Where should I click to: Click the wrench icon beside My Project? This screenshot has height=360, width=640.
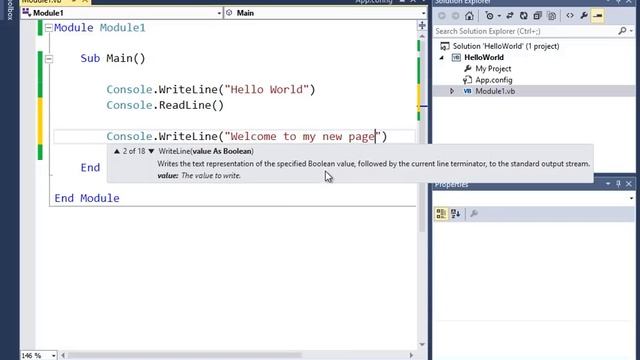(x=468, y=69)
